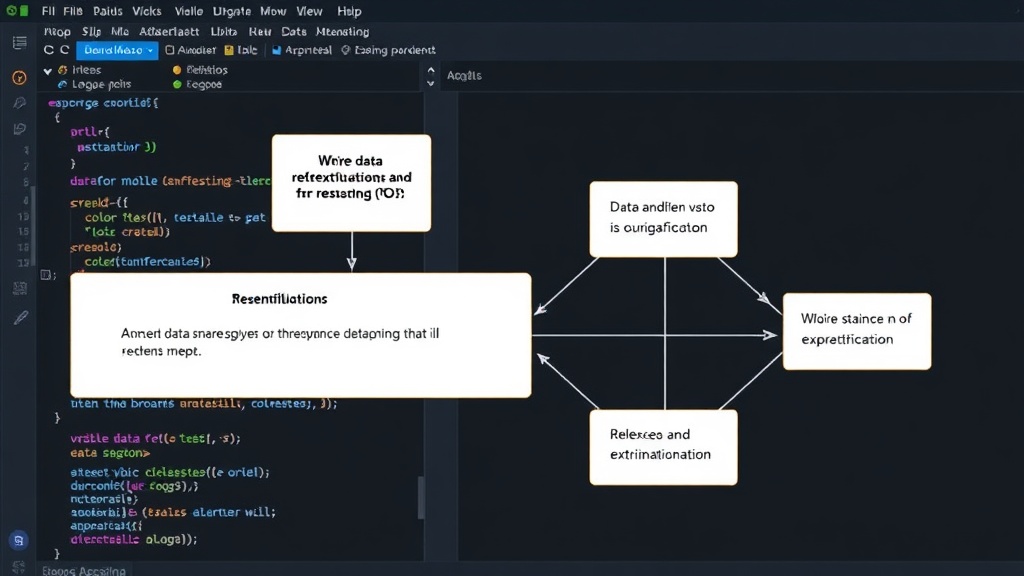1024x576 pixels.
Task: Select the Mtensting menu item
Action: click(x=342, y=31)
